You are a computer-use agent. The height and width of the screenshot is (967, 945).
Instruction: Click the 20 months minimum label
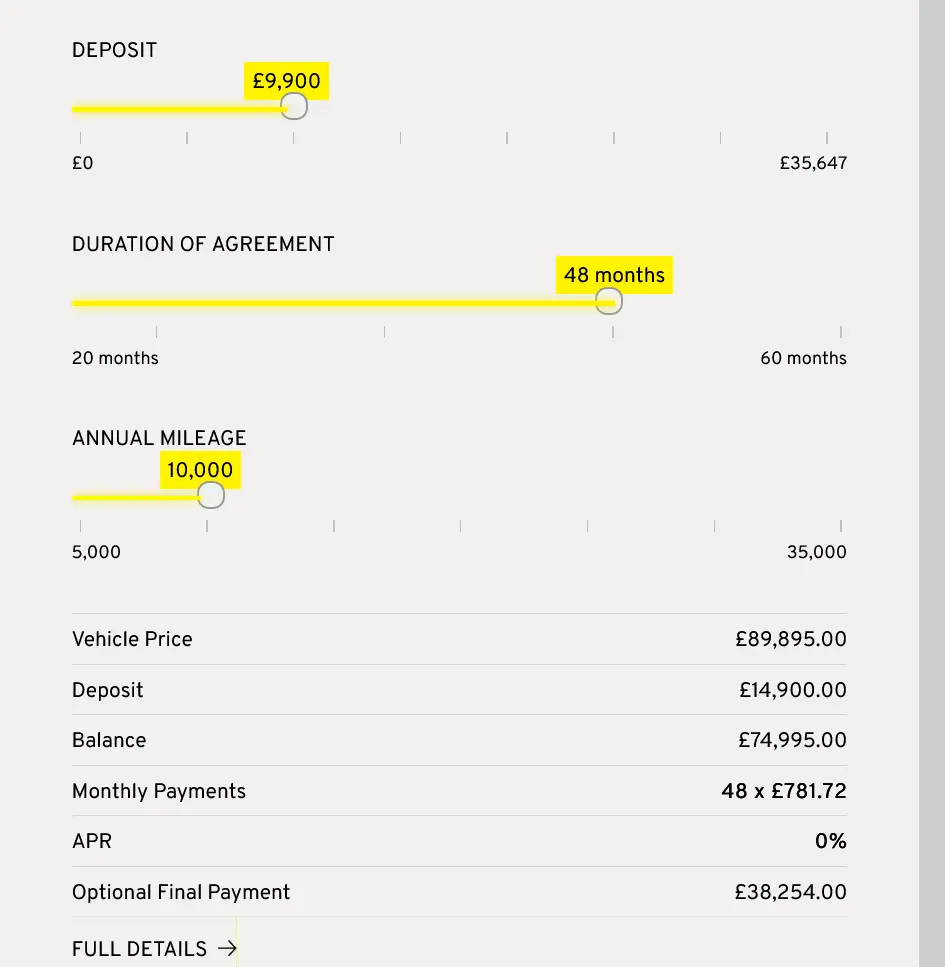click(115, 358)
